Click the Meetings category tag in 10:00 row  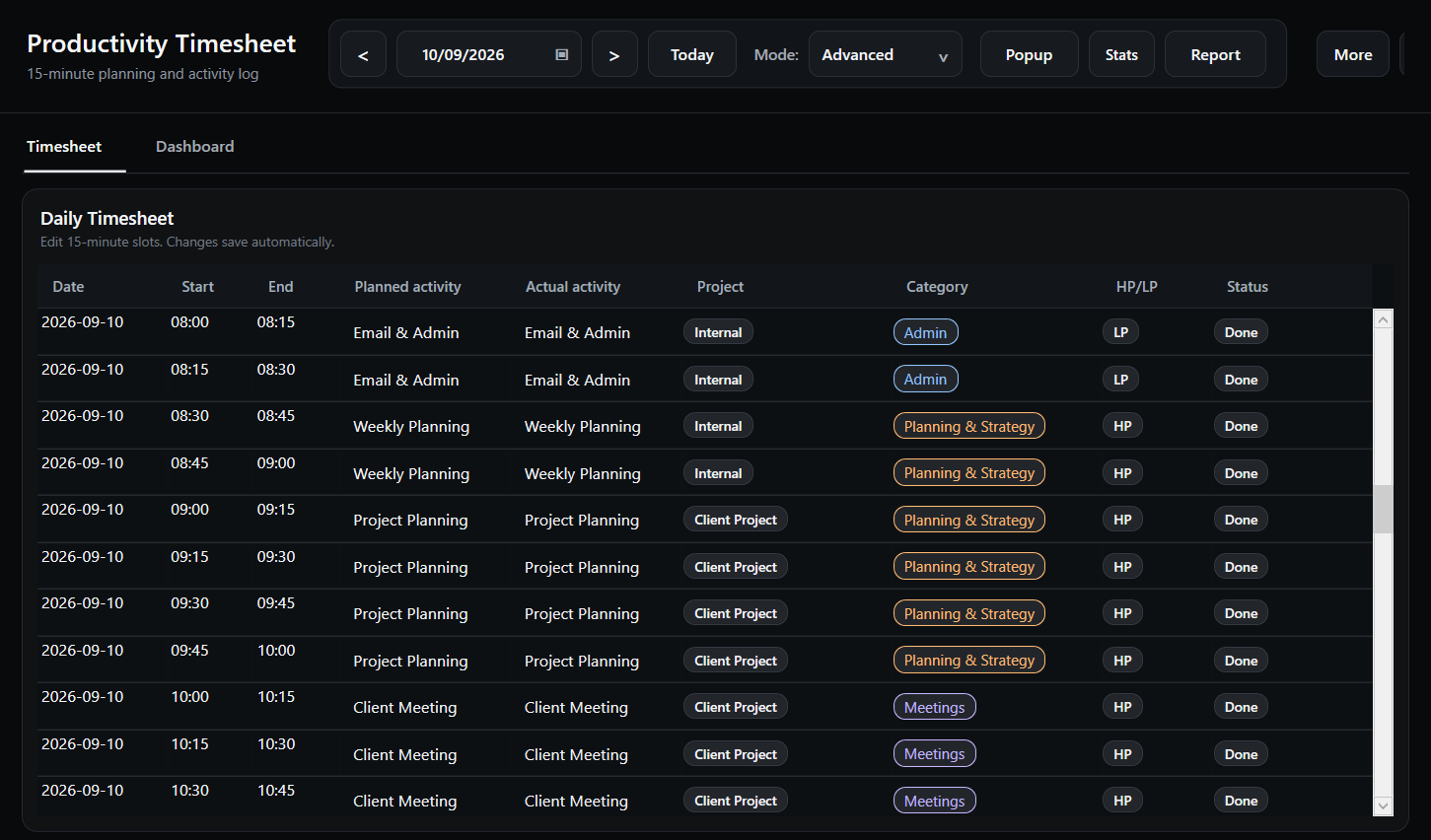[935, 707]
